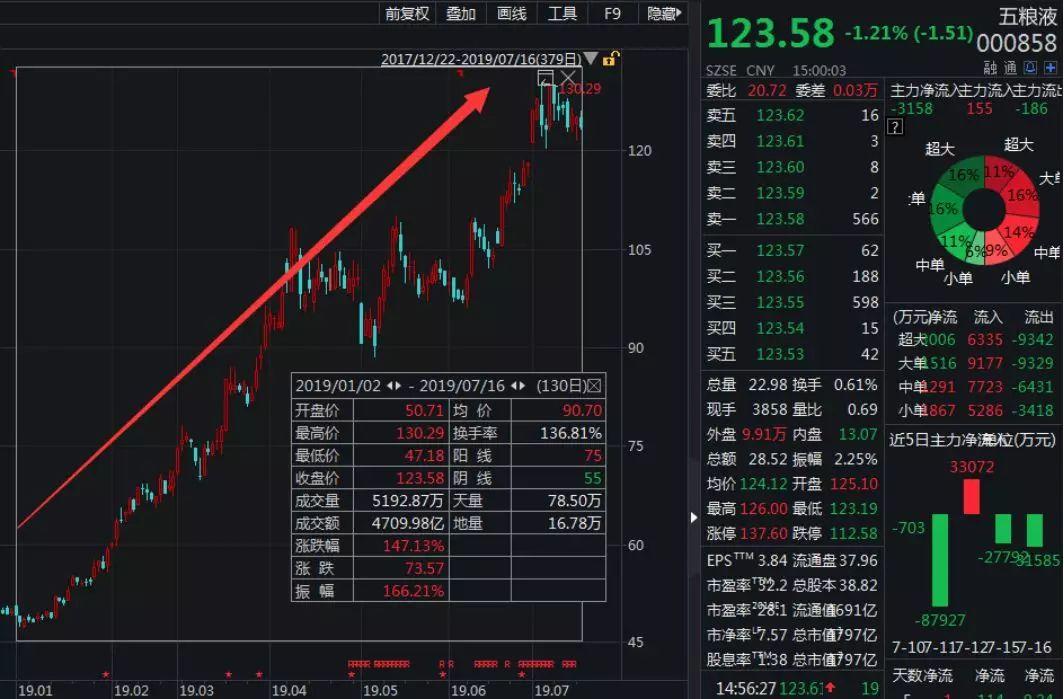This screenshot has width=1064, height=699.
Task: Click the alert bell icon beside 融 通
Action: (x=1030, y=67)
